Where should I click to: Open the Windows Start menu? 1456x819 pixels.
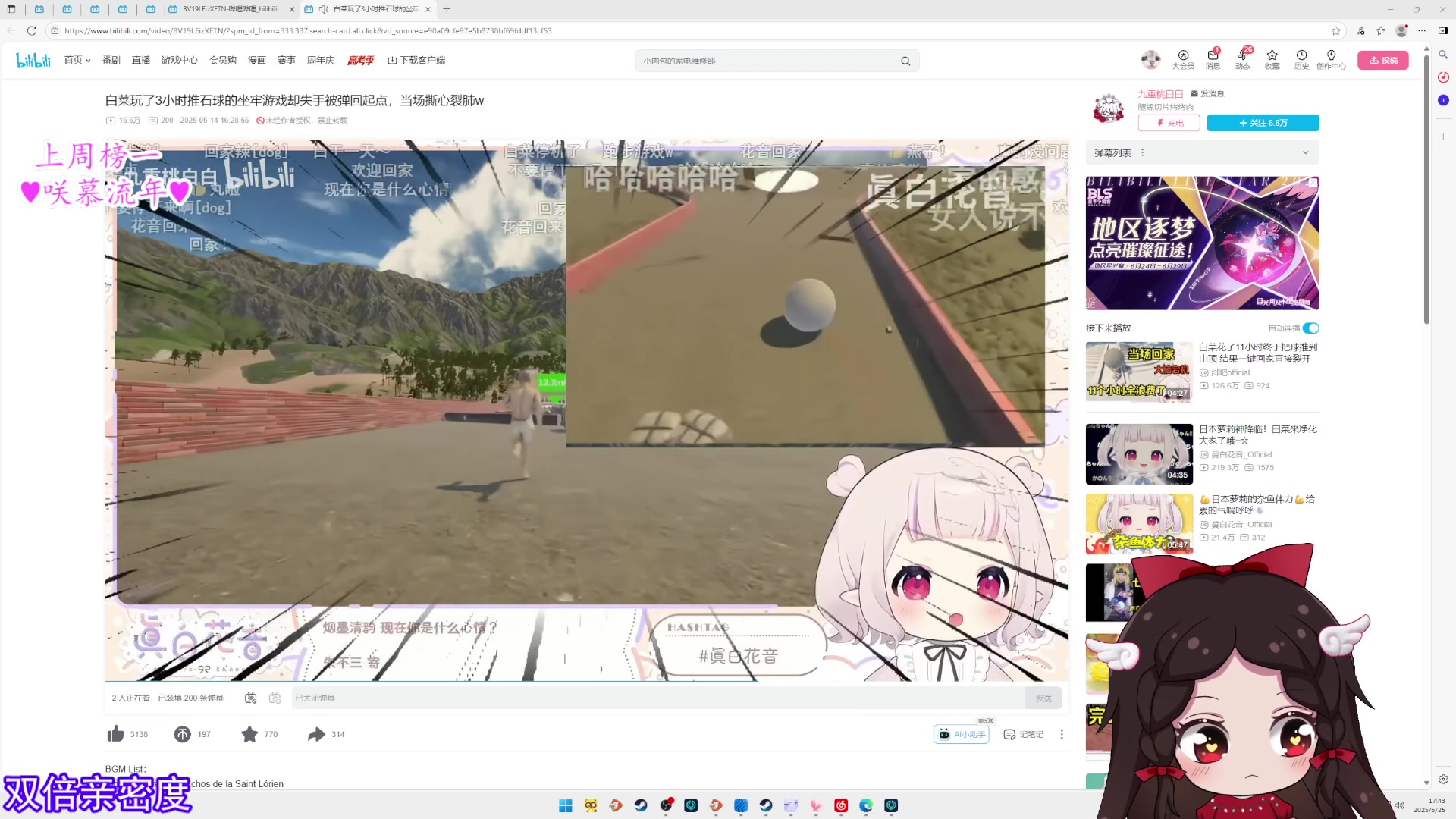click(566, 805)
